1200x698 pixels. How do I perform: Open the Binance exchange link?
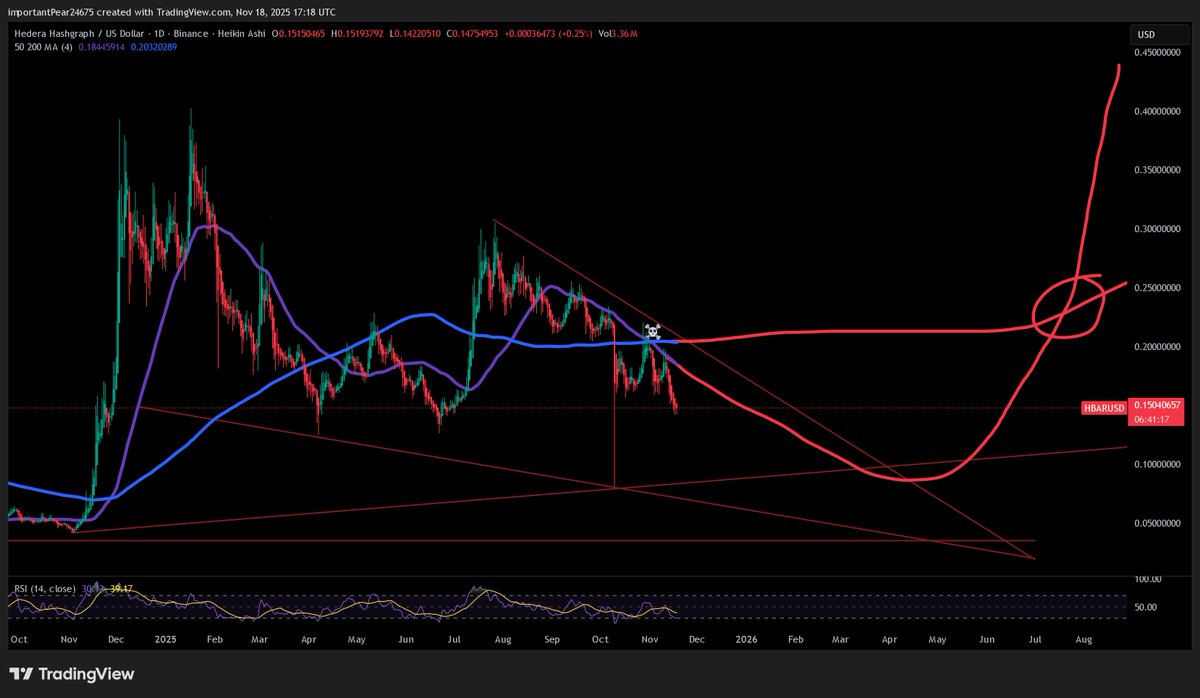pos(190,33)
